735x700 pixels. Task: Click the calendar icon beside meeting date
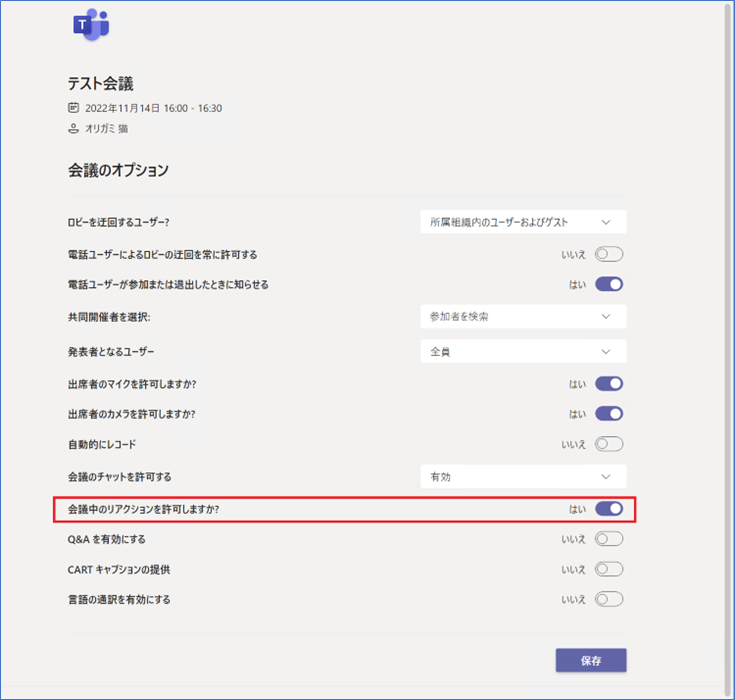click(x=73, y=108)
